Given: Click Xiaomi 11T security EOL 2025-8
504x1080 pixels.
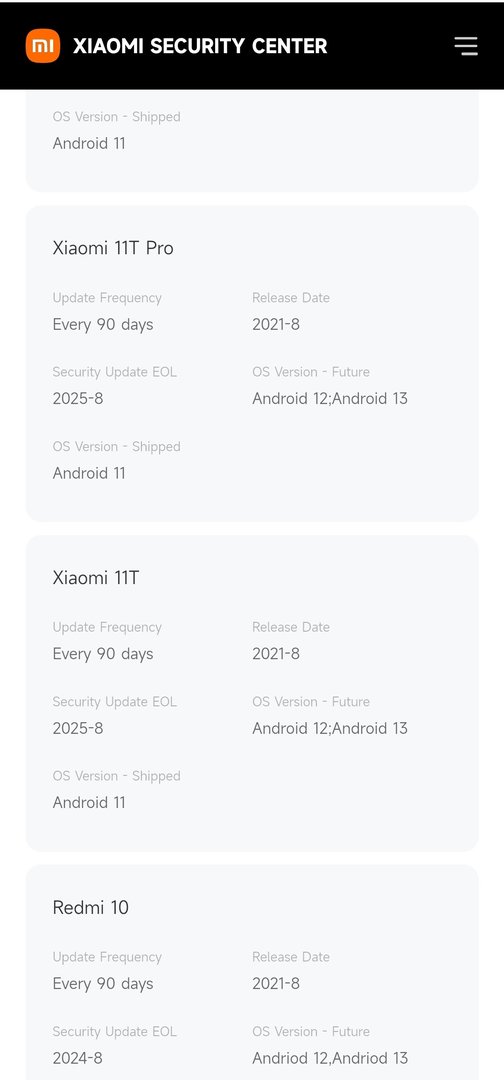Looking at the screenshot, I should pyautogui.click(x=78, y=728).
